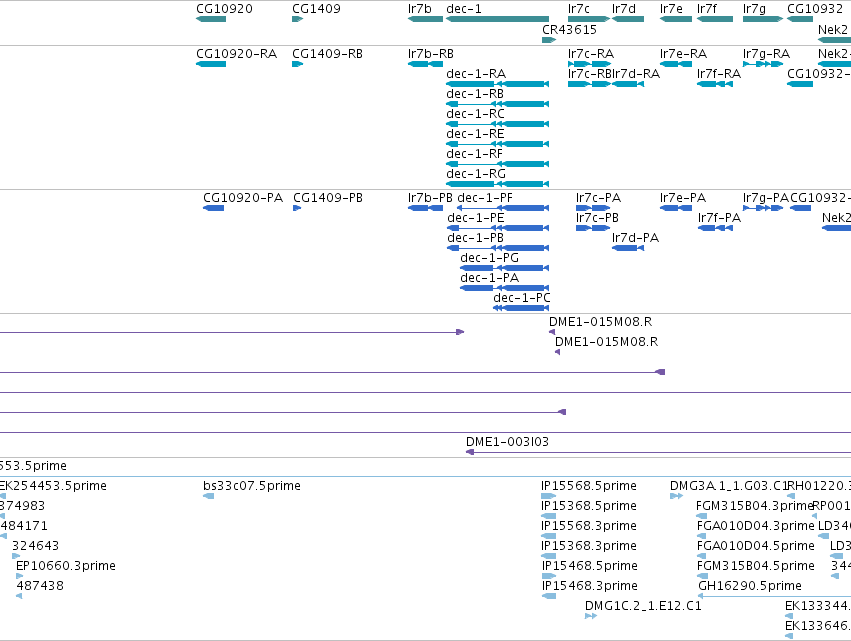Select the dec-1-PF protein label

[x=485, y=198]
